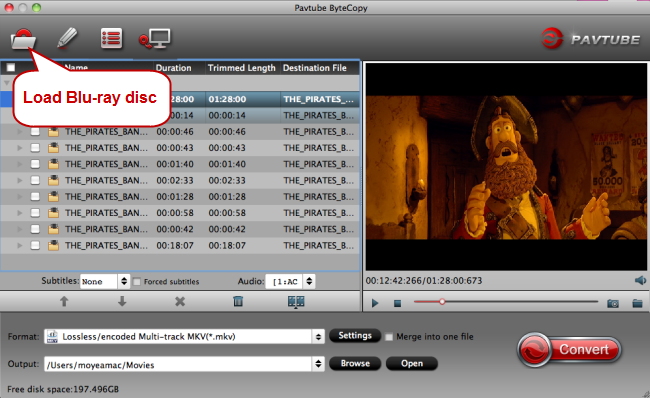Open the Subtitles None dropdown

click(105, 282)
